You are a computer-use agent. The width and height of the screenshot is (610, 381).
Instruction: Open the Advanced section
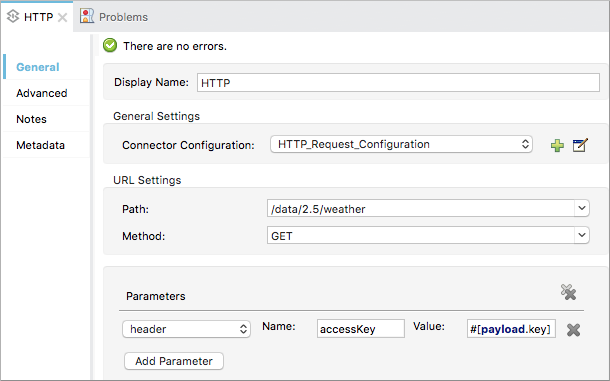tap(42, 93)
